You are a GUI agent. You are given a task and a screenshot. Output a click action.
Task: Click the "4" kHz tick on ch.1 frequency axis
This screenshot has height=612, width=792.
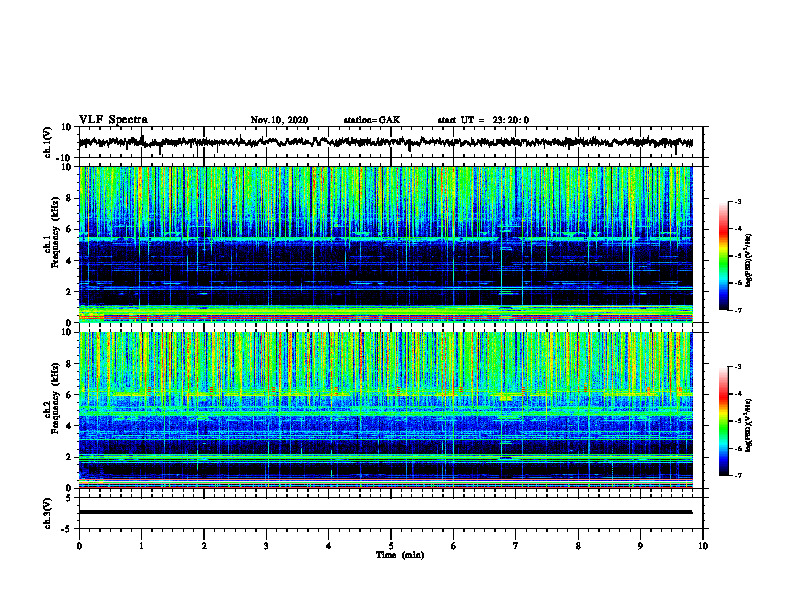69,260
